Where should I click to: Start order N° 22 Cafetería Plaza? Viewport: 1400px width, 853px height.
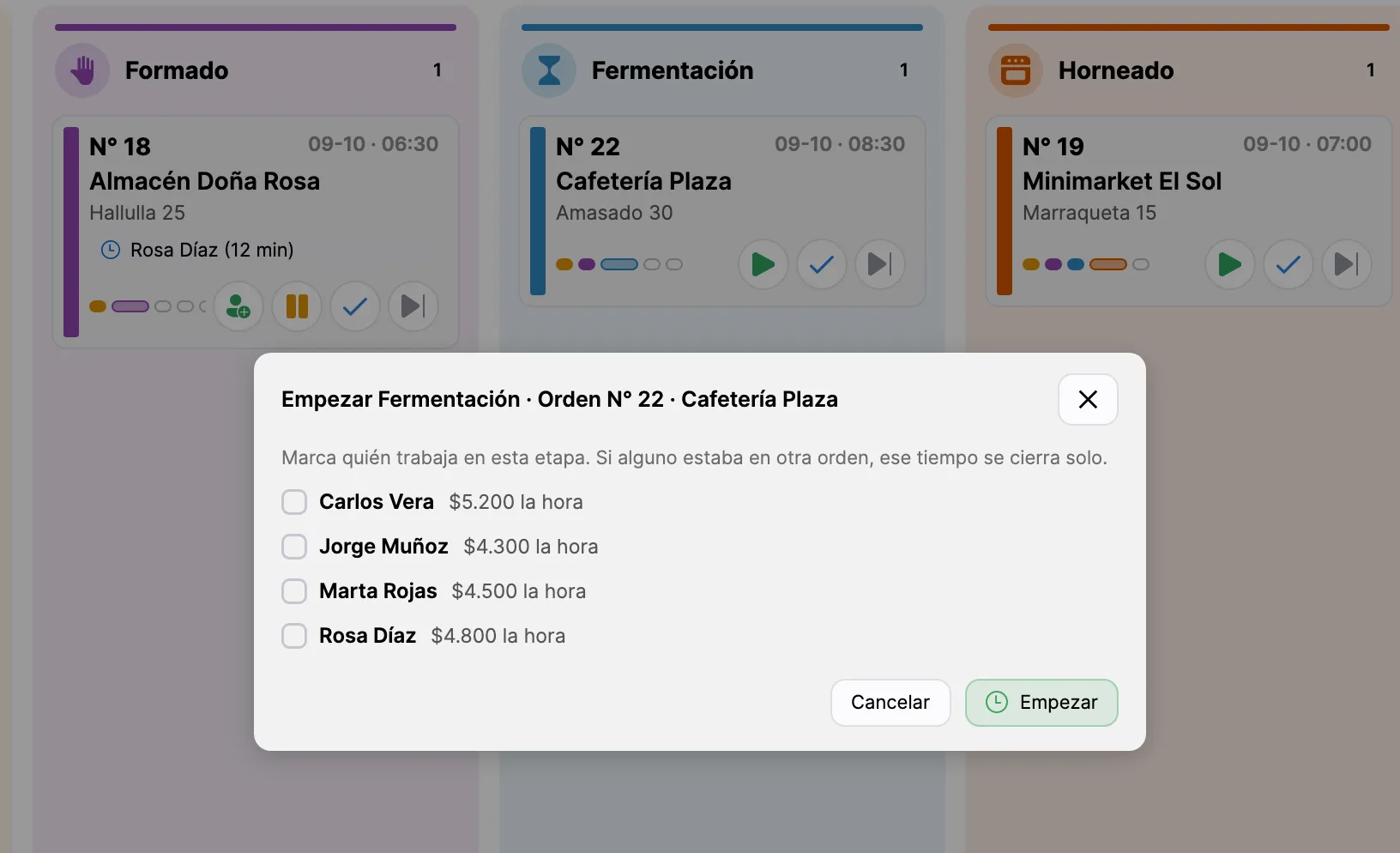763,264
